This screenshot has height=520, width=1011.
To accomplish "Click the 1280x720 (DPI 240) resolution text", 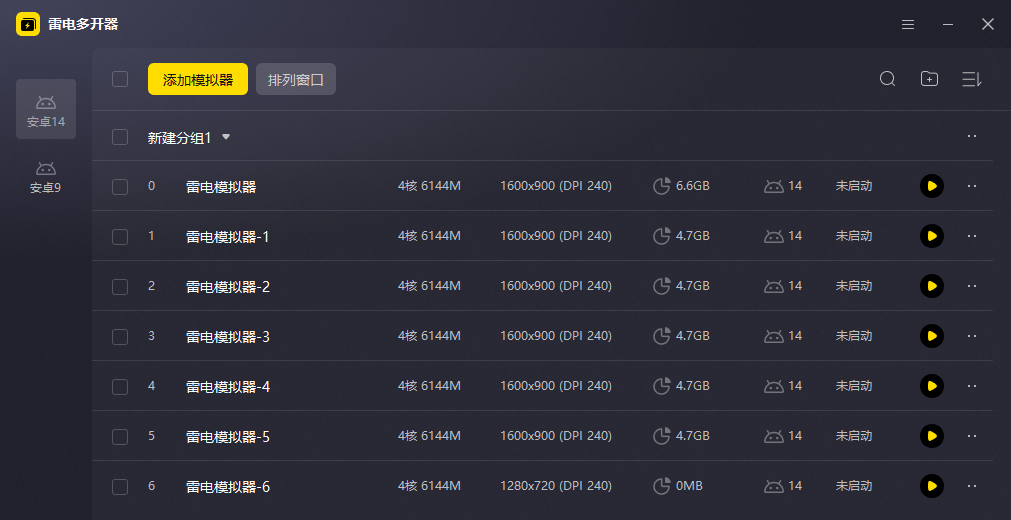I will tap(556, 486).
